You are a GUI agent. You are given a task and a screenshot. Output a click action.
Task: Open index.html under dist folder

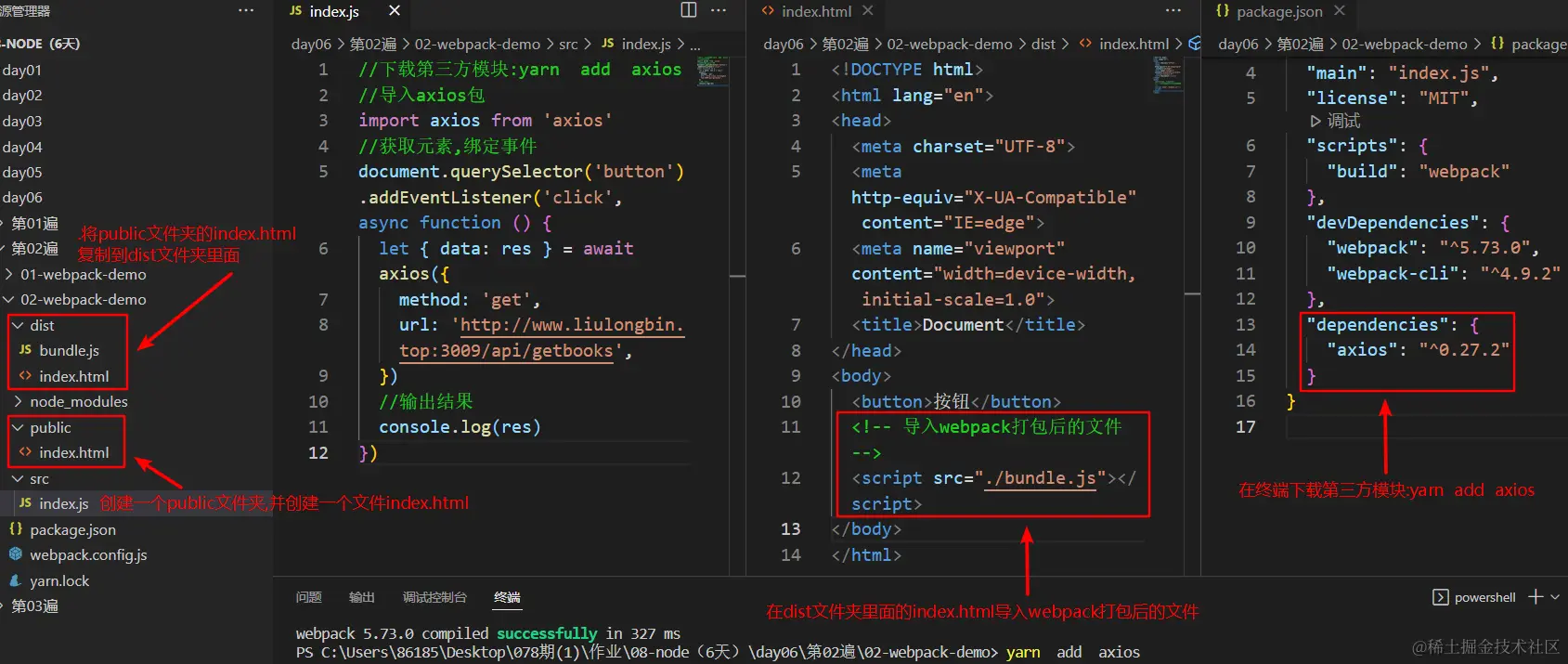pos(73,376)
